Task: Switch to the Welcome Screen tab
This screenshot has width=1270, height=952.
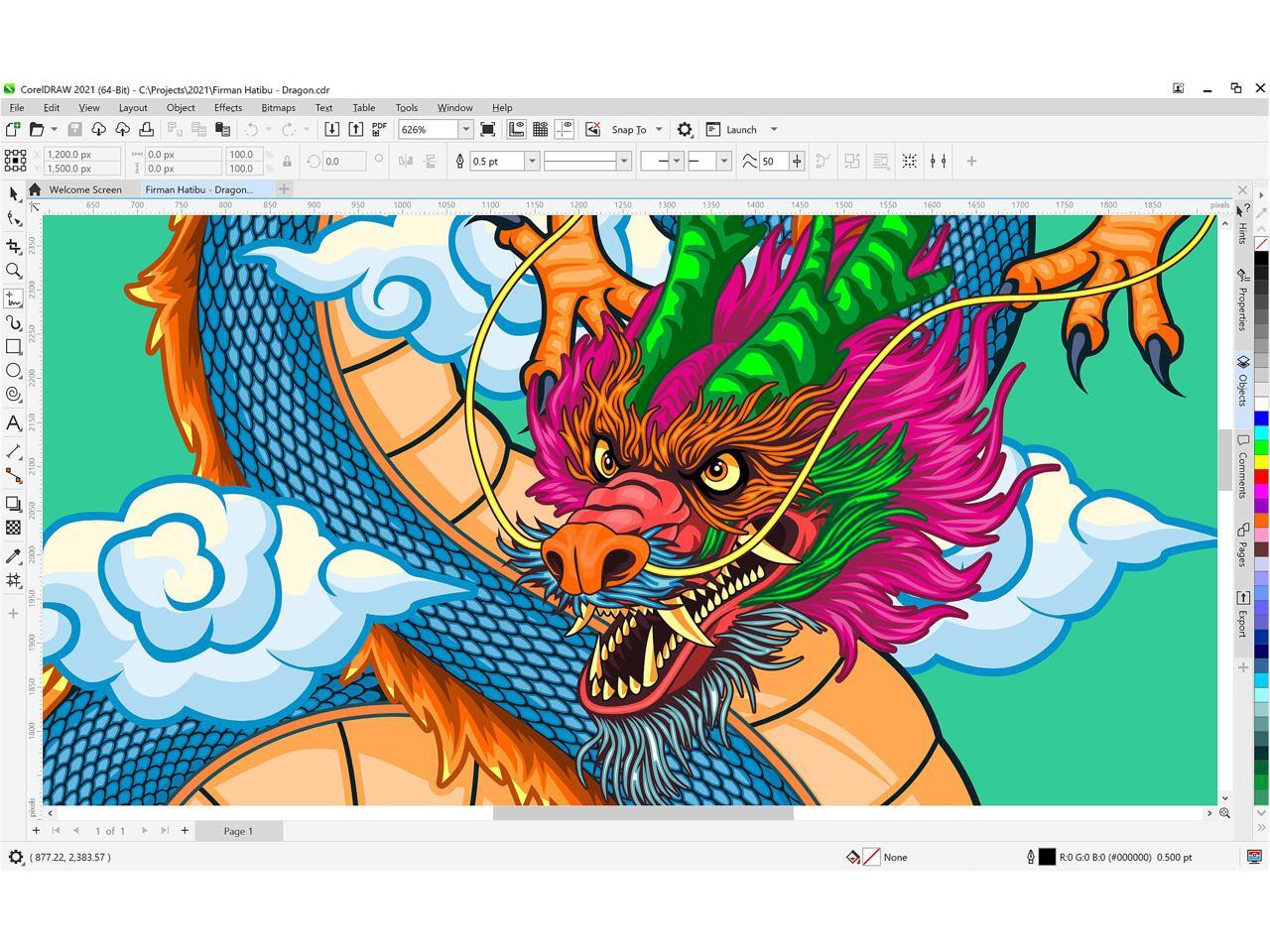Action: (85, 189)
